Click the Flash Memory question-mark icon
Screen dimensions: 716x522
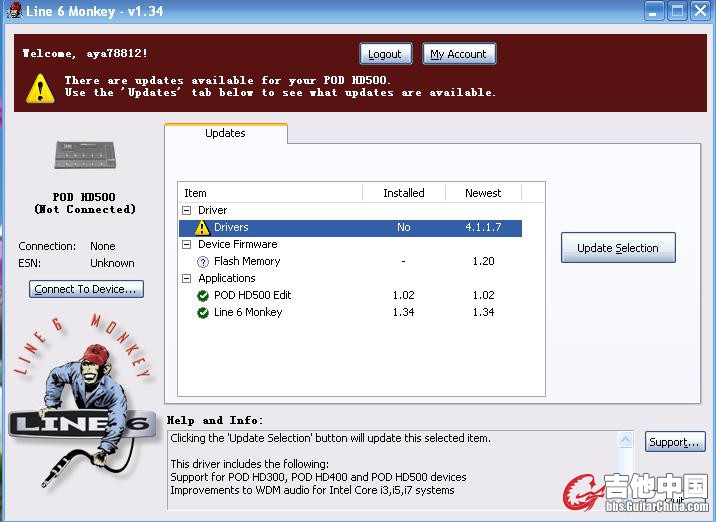(x=202, y=262)
